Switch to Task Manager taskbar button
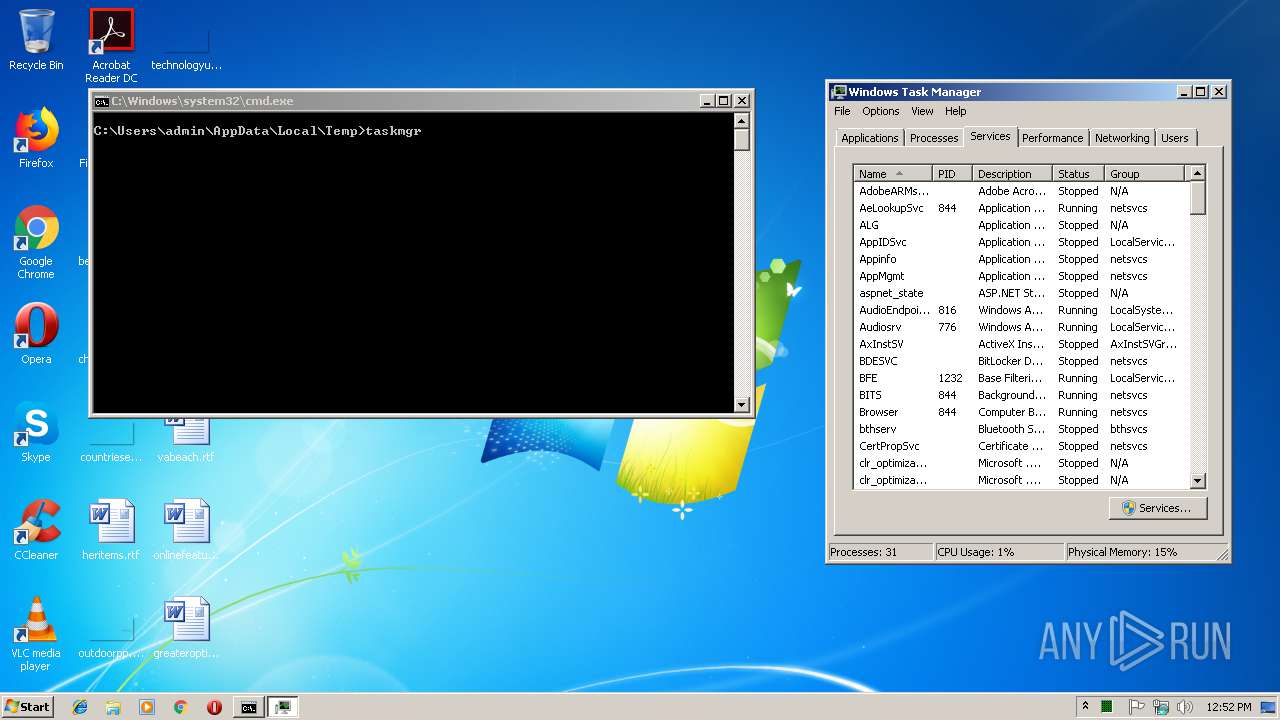 283,707
